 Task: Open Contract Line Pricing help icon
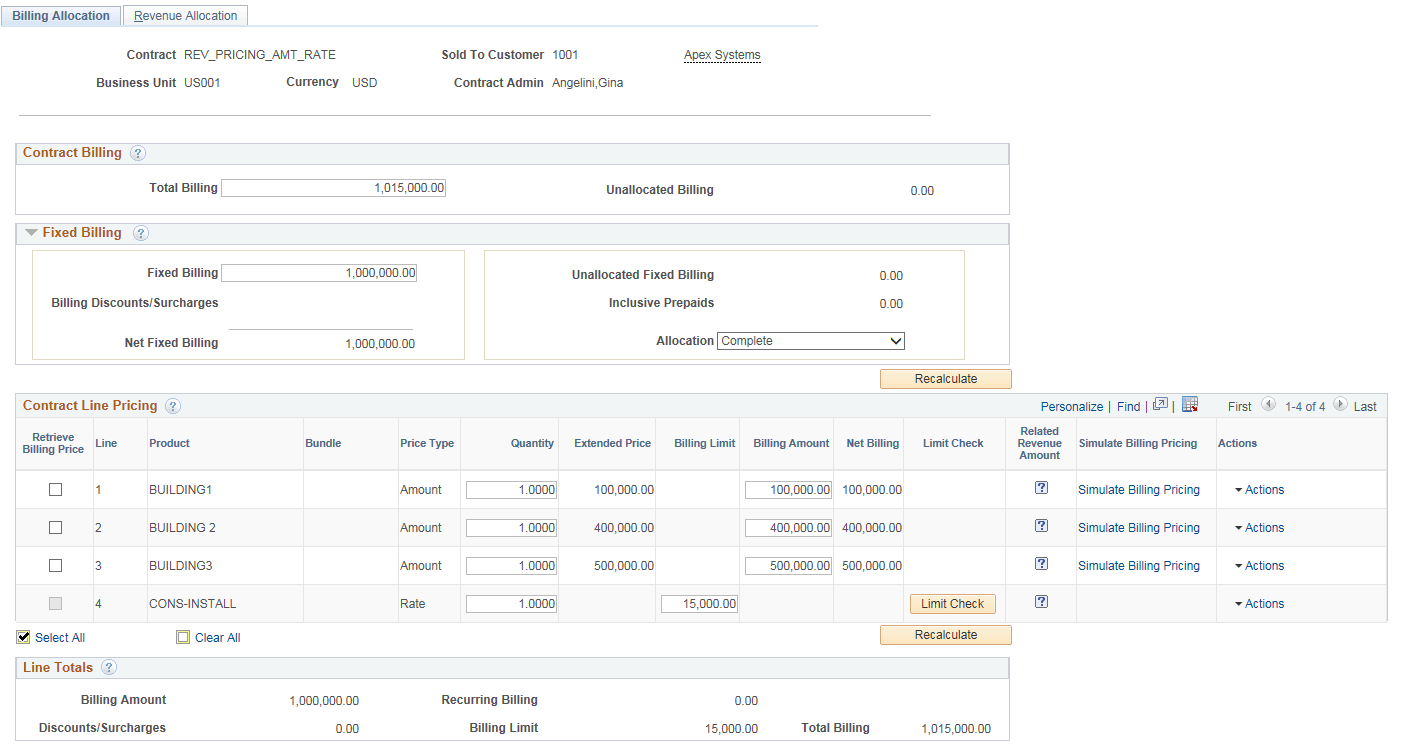tap(172, 406)
